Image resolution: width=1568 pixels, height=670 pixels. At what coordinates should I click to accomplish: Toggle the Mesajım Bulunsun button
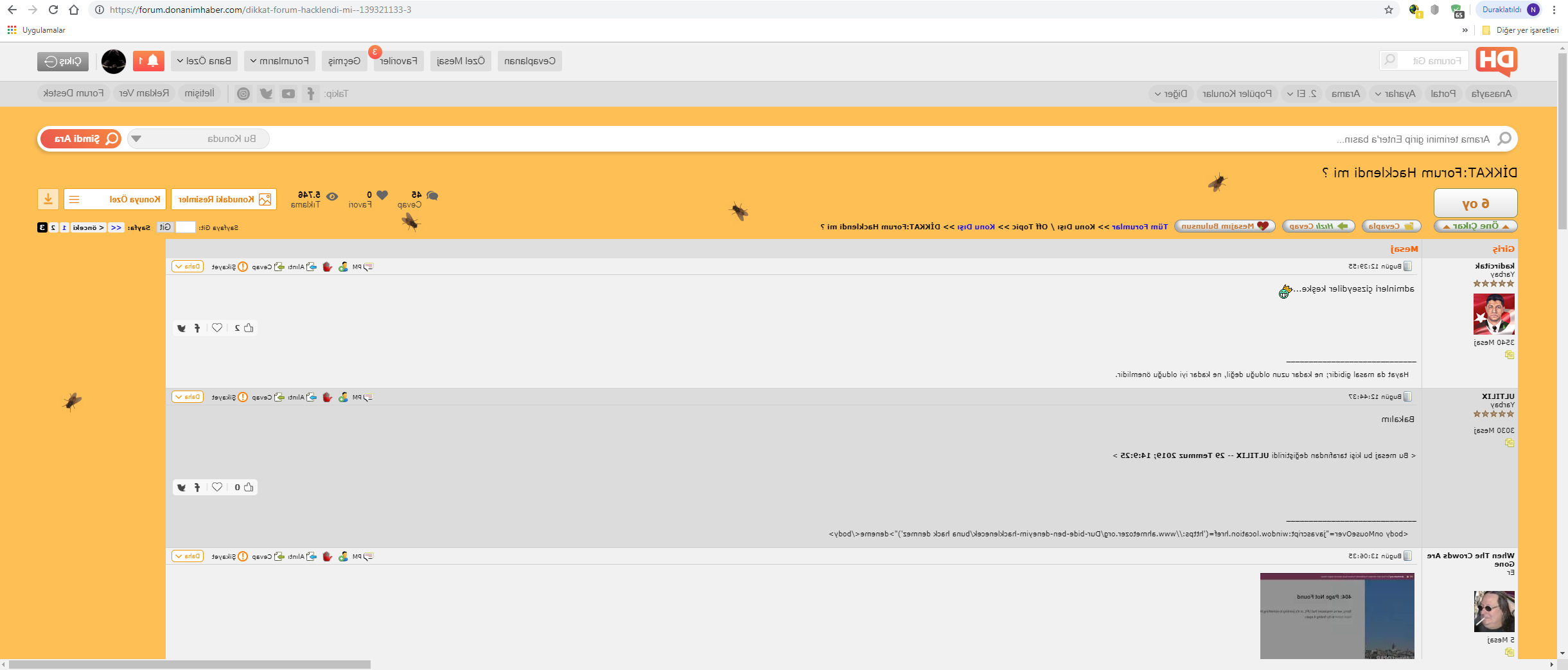click(x=1225, y=226)
